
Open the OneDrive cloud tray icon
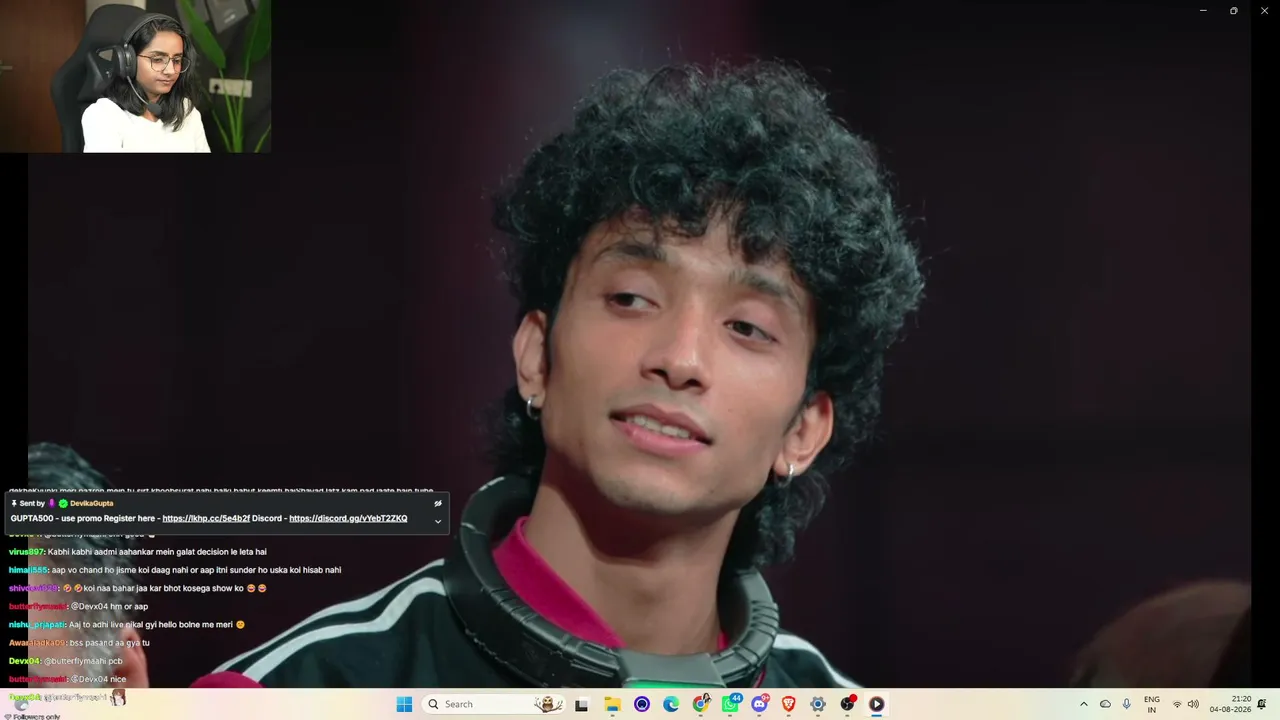click(x=1105, y=704)
